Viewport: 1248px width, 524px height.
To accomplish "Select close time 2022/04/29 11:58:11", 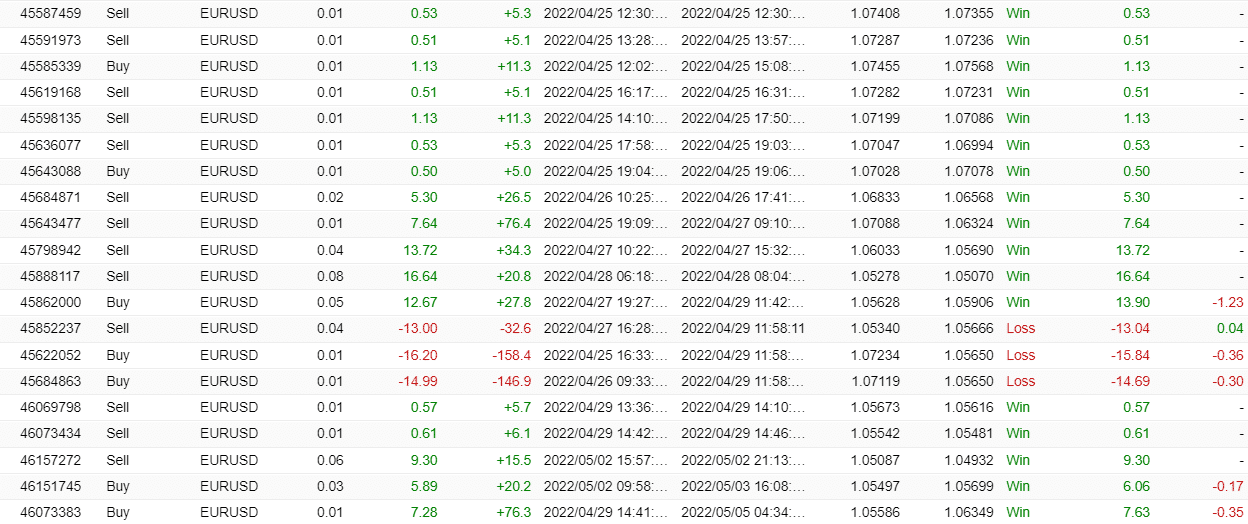I will [x=743, y=328].
